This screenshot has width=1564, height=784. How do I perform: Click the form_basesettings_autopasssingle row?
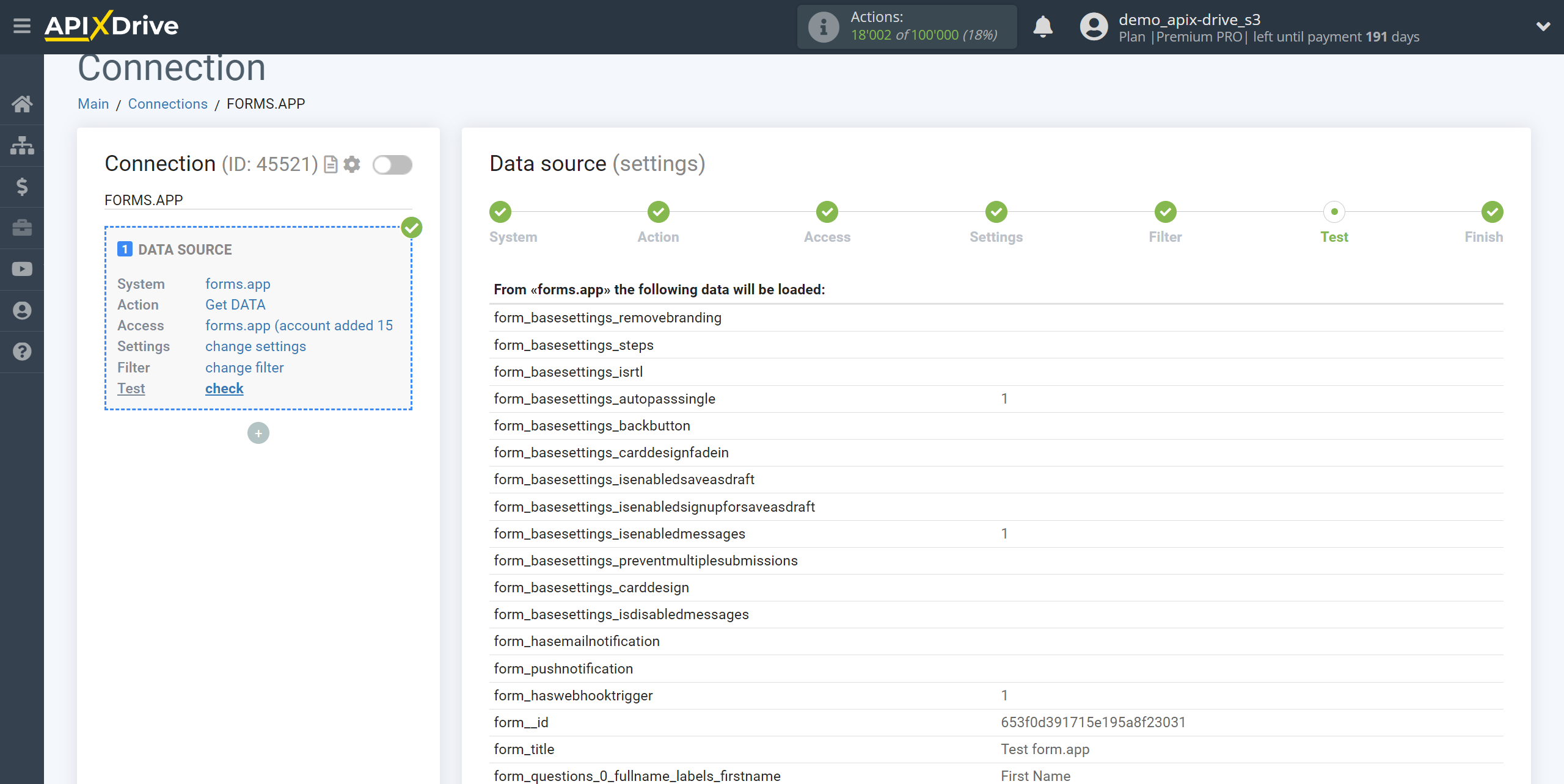pos(996,399)
